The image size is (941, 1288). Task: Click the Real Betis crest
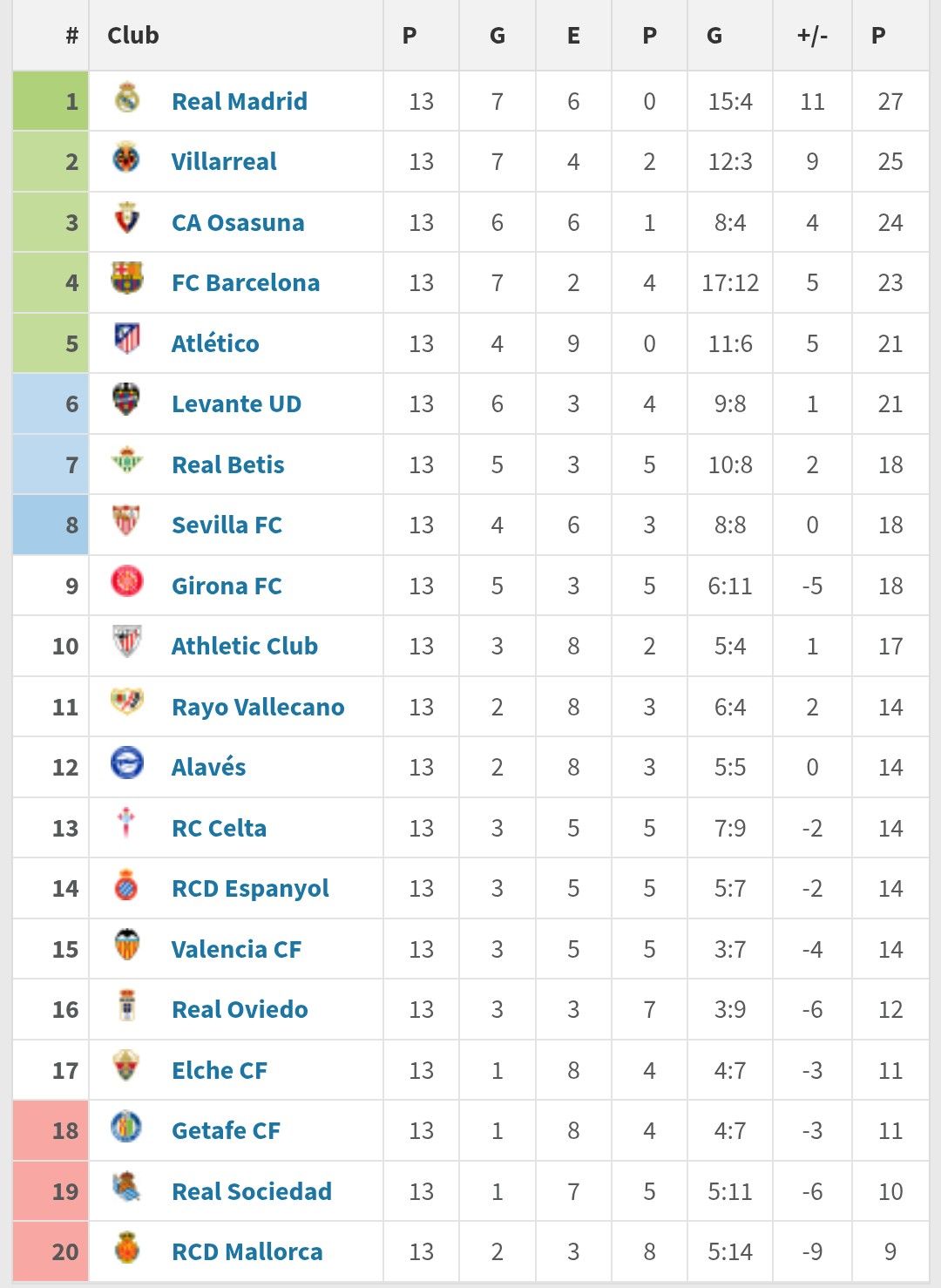coord(127,460)
